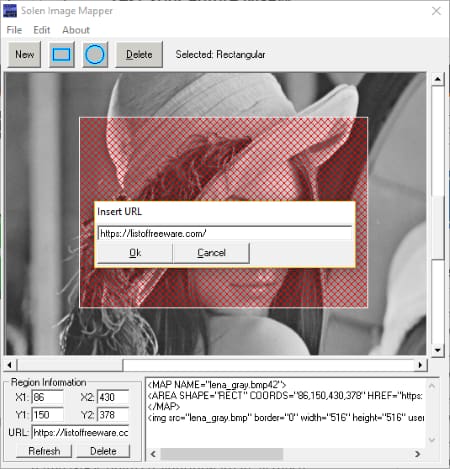Select the circle region tool icon
This screenshot has width=450, height=469.
tap(95, 54)
